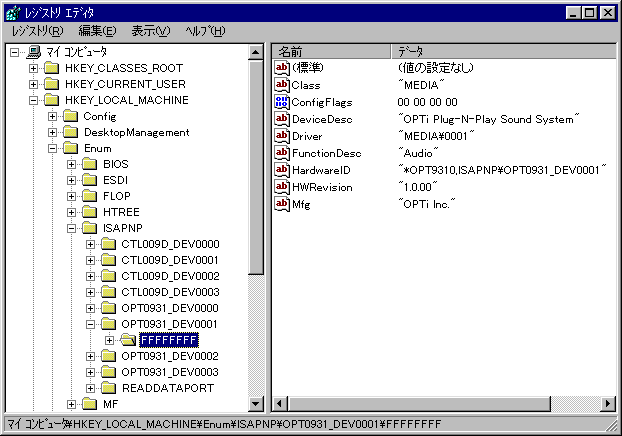This screenshot has width=622, height=436.
Task: Expand the CTL009D_DEV0000 key
Action: (x=90, y=244)
